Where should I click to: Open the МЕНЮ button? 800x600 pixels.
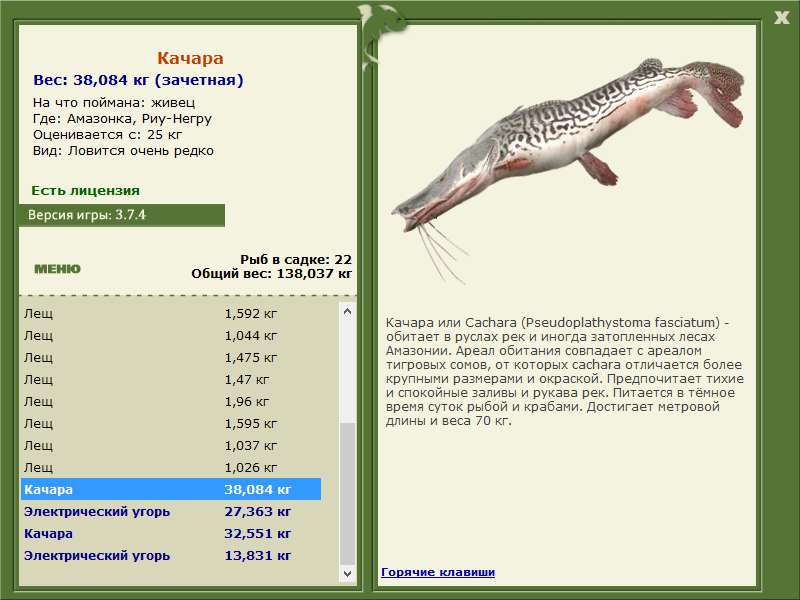click(57, 269)
